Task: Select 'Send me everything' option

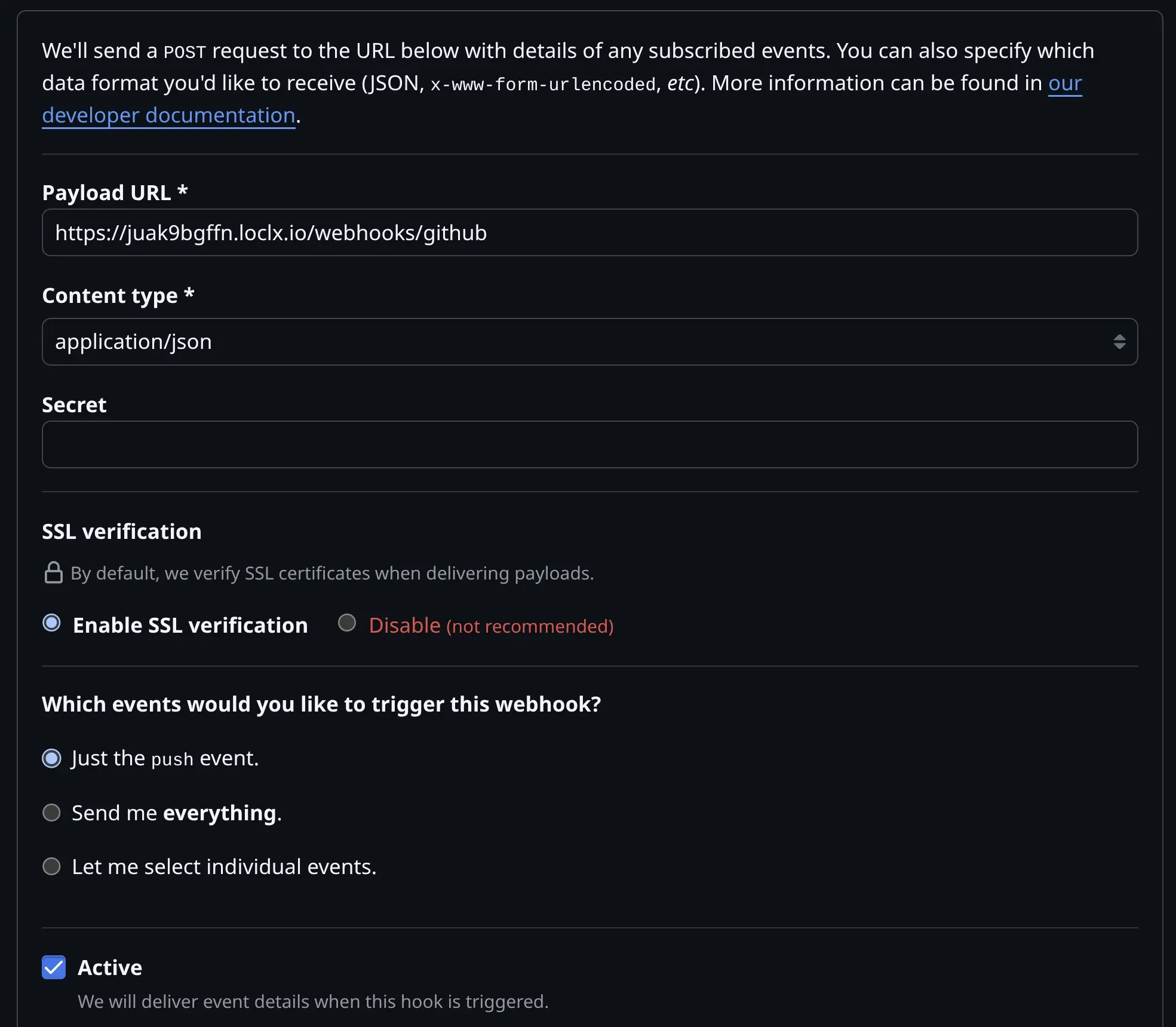Action: tap(53, 812)
